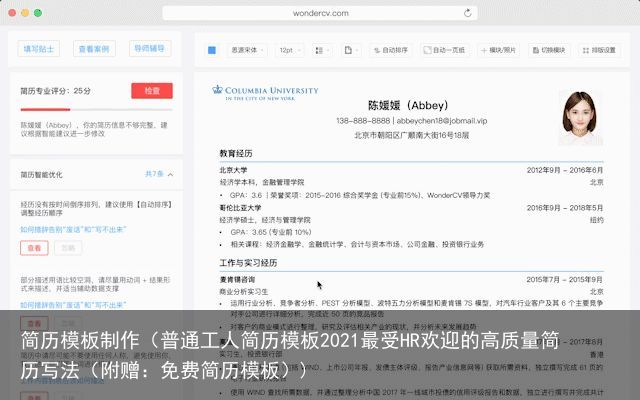The image size is (640, 400).
Task: Click 自动排序 auto-sort toolbar button
Action: pos(391,50)
